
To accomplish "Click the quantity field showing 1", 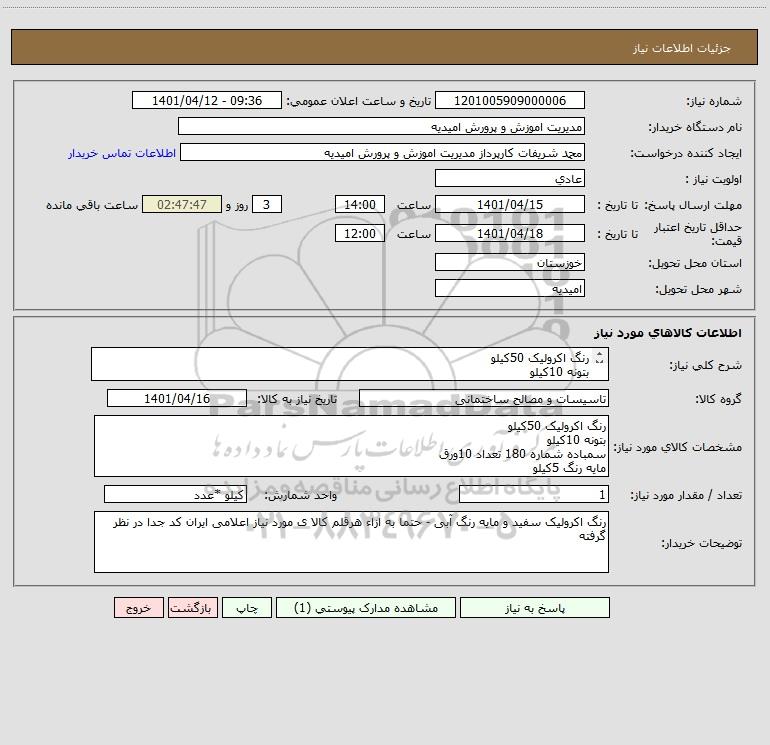I will (534, 495).
